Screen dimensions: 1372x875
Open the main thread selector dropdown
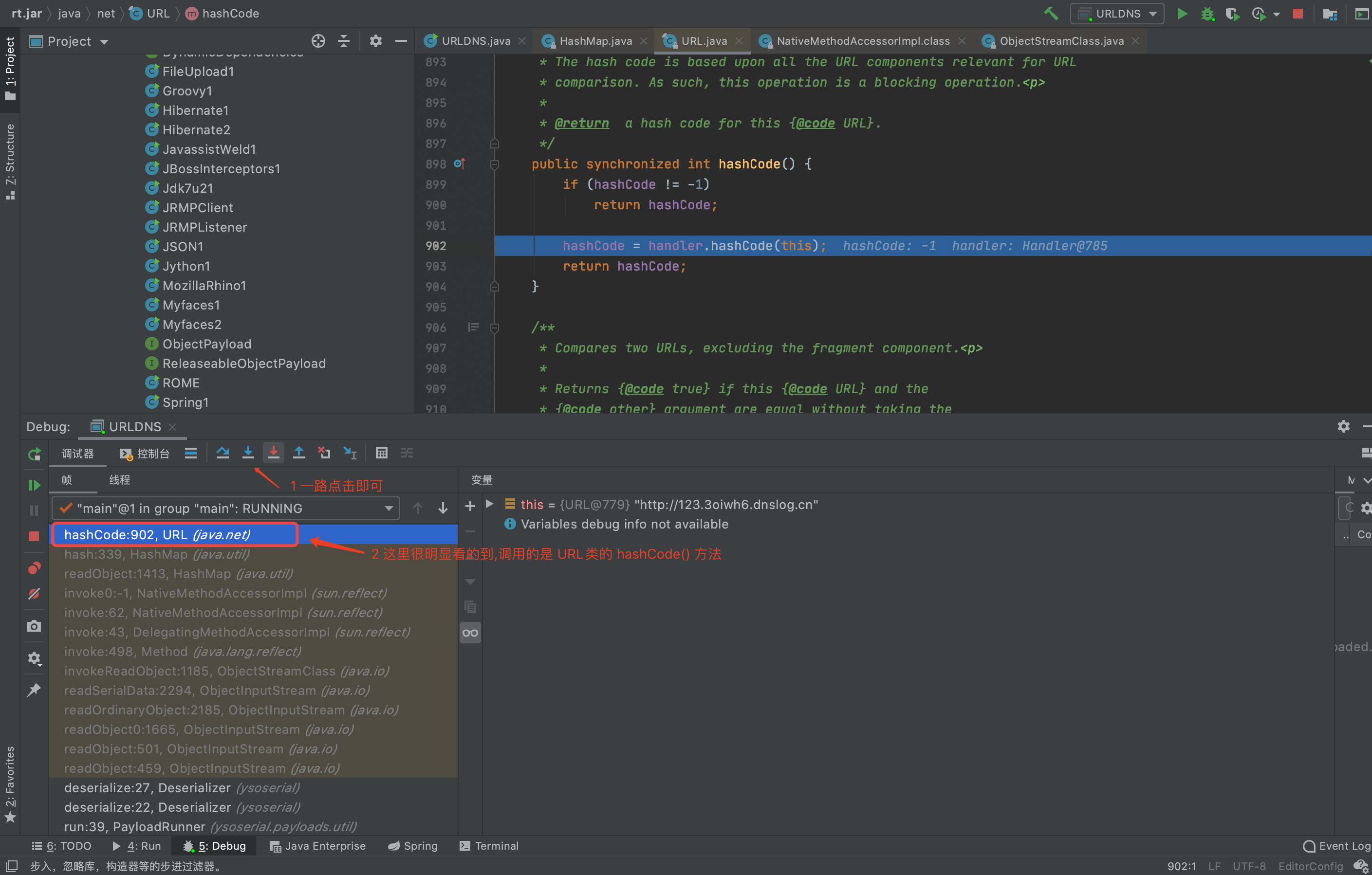(x=225, y=508)
